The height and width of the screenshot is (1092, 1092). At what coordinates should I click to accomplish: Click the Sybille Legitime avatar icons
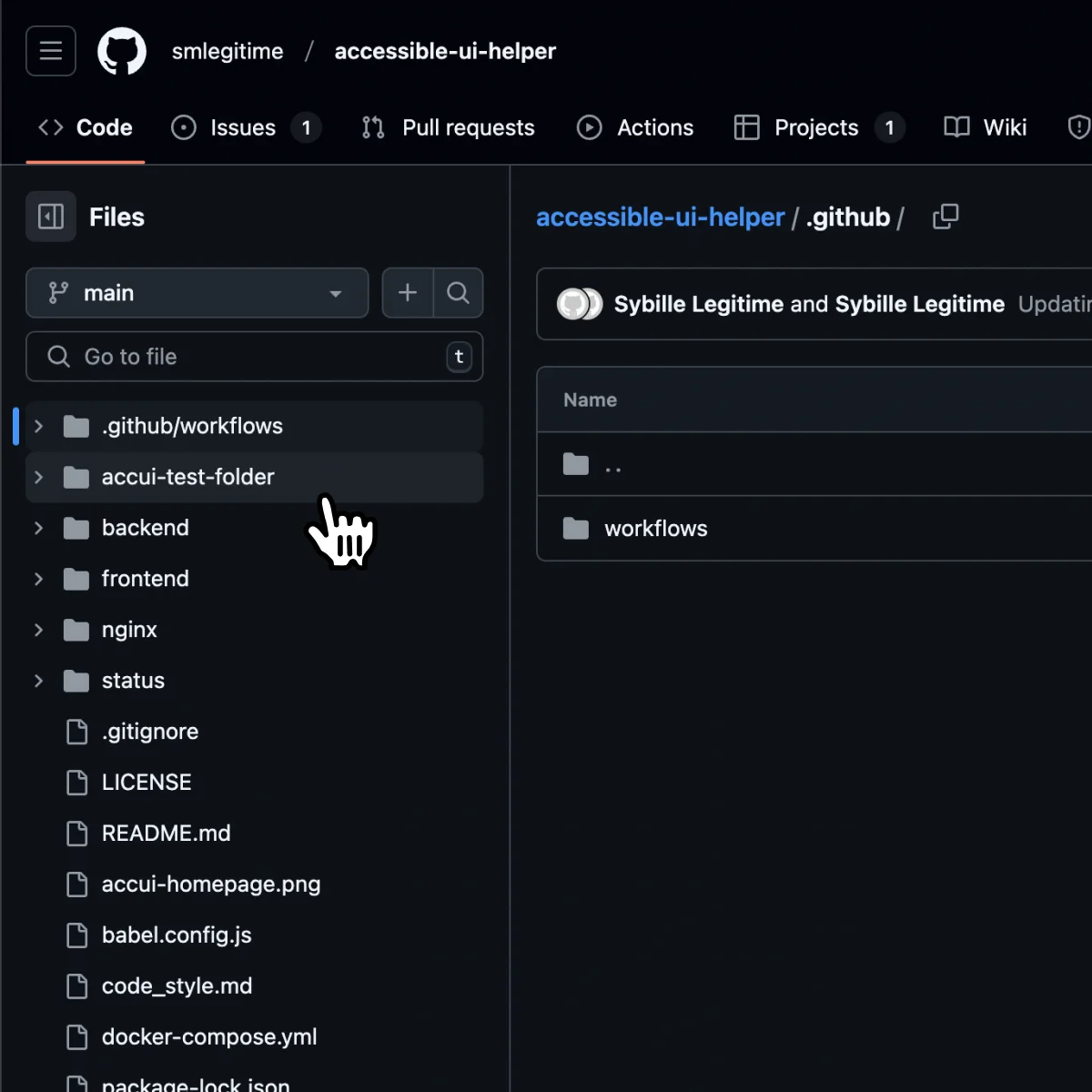pos(580,304)
